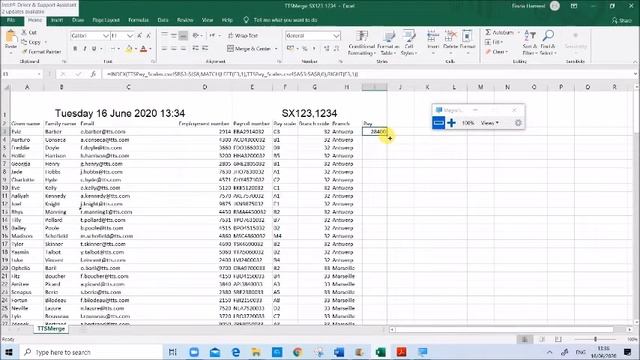Select Bottom Align alignment

pyautogui.click(x=183, y=36)
